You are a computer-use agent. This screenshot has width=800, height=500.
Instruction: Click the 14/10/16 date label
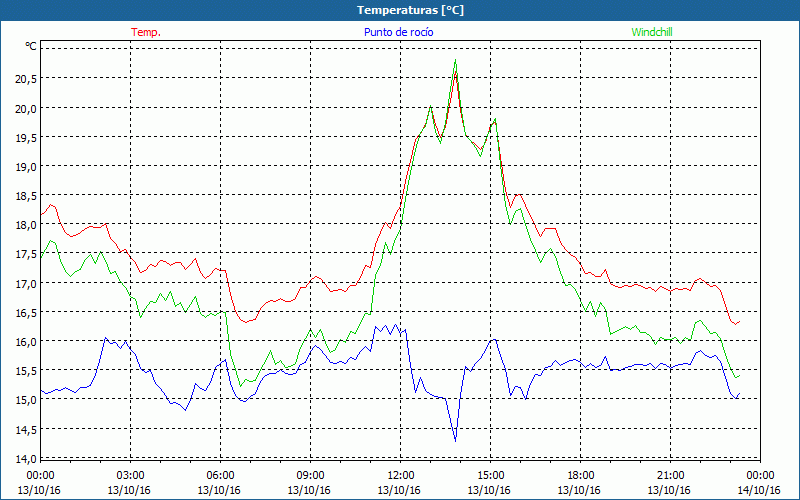(759, 490)
